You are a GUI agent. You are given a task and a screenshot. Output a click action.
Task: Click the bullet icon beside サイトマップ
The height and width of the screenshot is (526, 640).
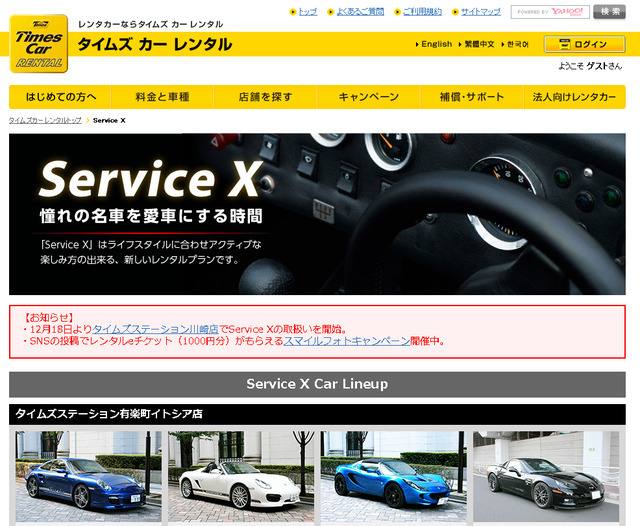(455, 12)
